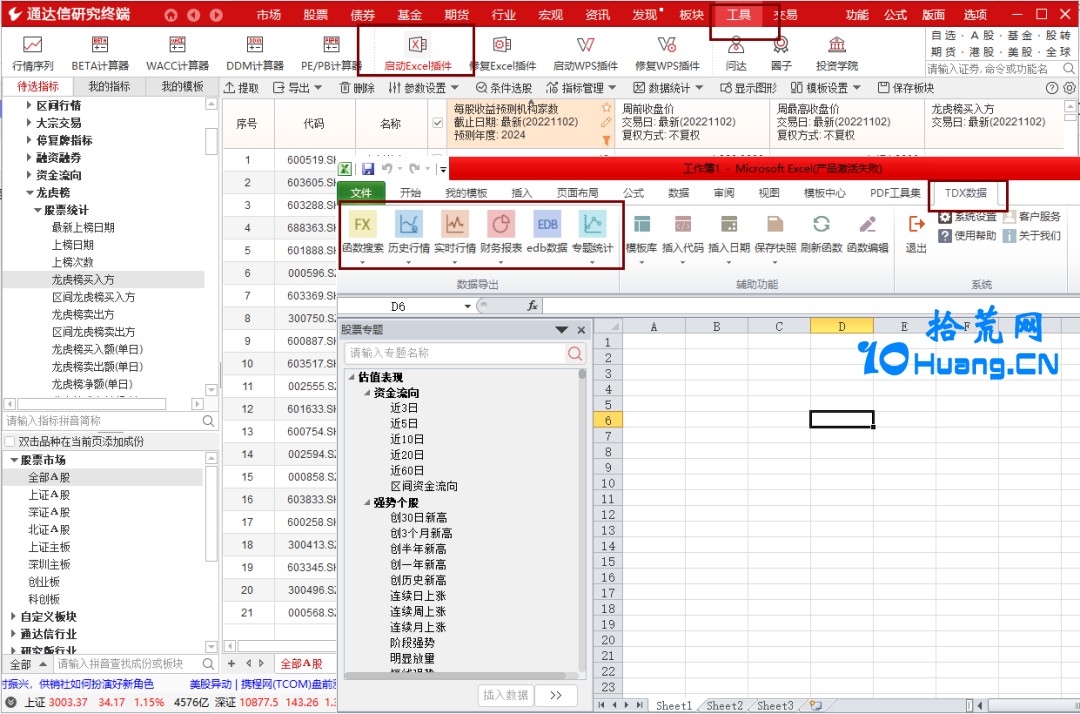Open 投资学院 icon
This screenshot has width=1080, height=714.
click(837, 45)
